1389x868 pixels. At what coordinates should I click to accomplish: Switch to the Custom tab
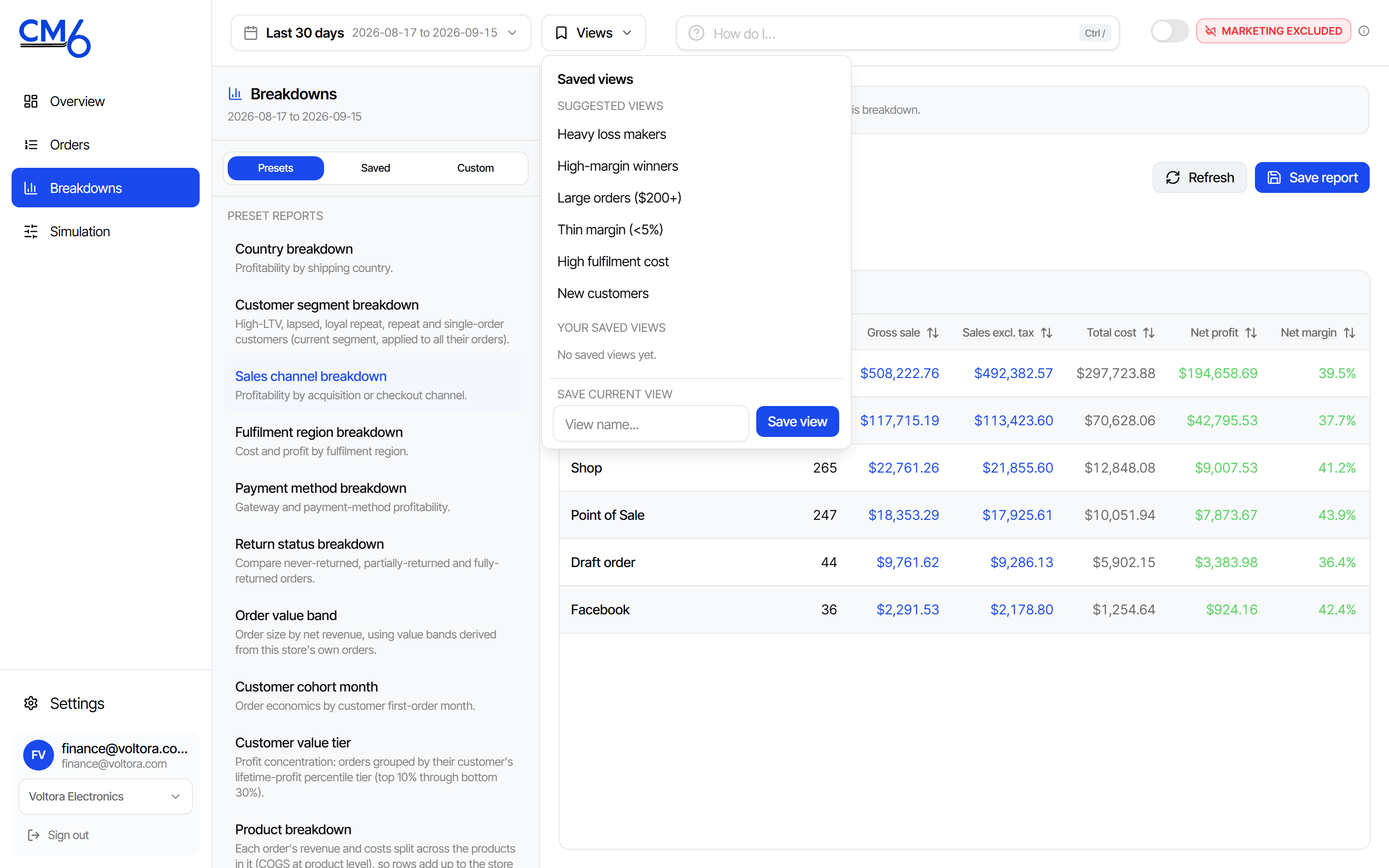click(475, 168)
